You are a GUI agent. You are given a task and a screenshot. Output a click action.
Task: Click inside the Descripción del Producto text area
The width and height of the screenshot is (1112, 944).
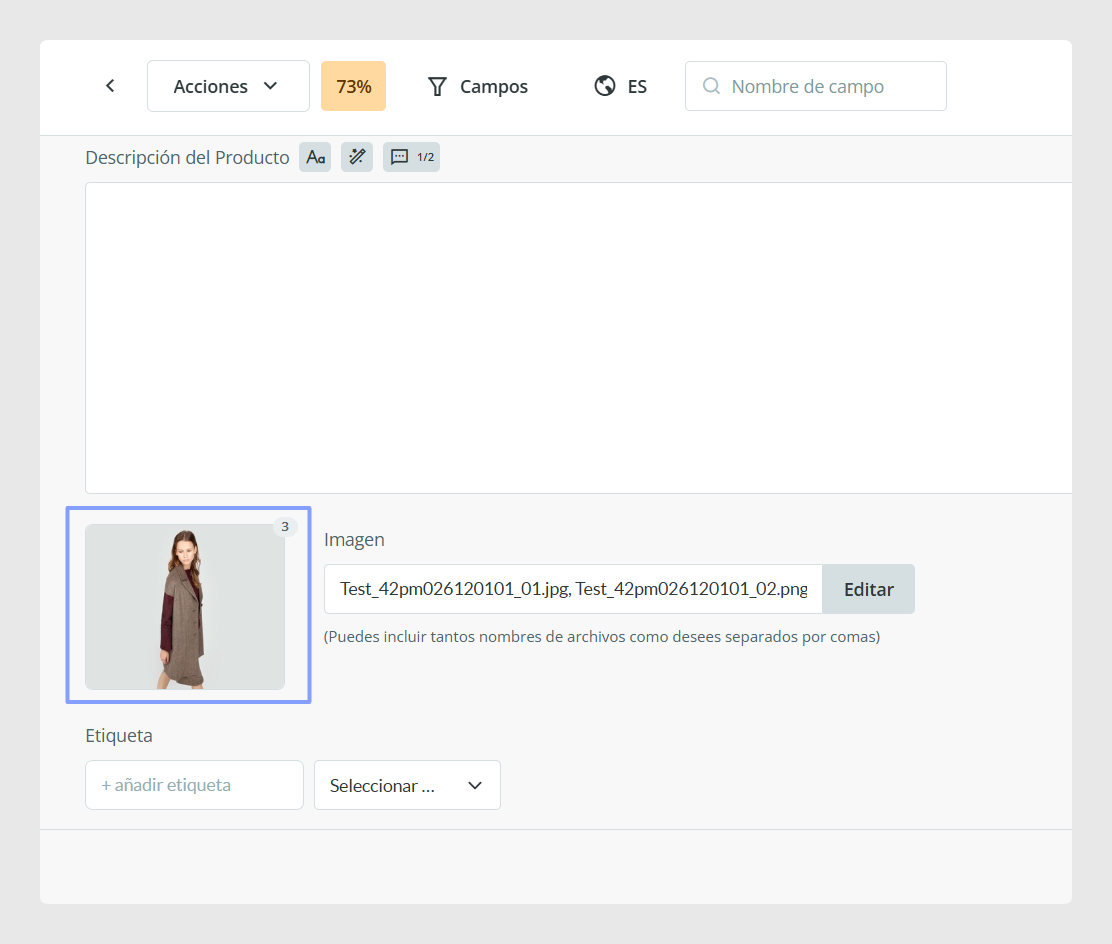pos(579,338)
